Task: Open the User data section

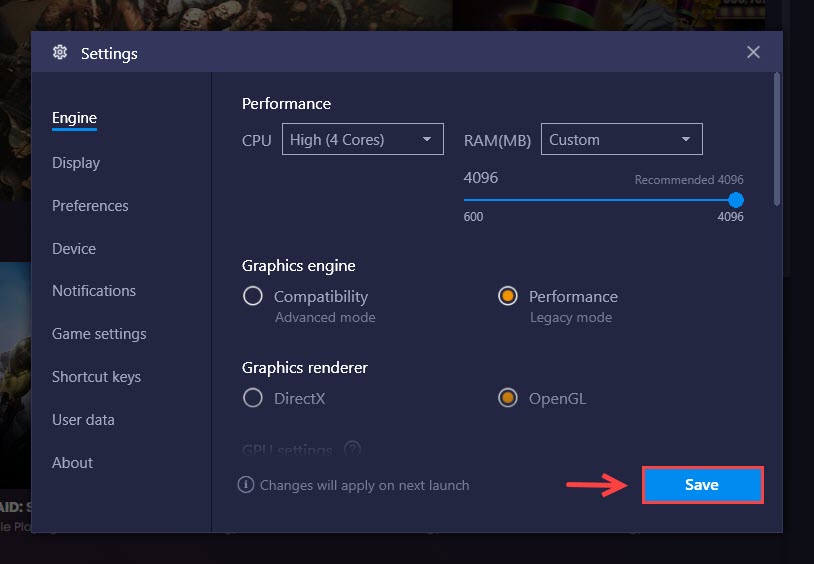Action: click(x=83, y=420)
